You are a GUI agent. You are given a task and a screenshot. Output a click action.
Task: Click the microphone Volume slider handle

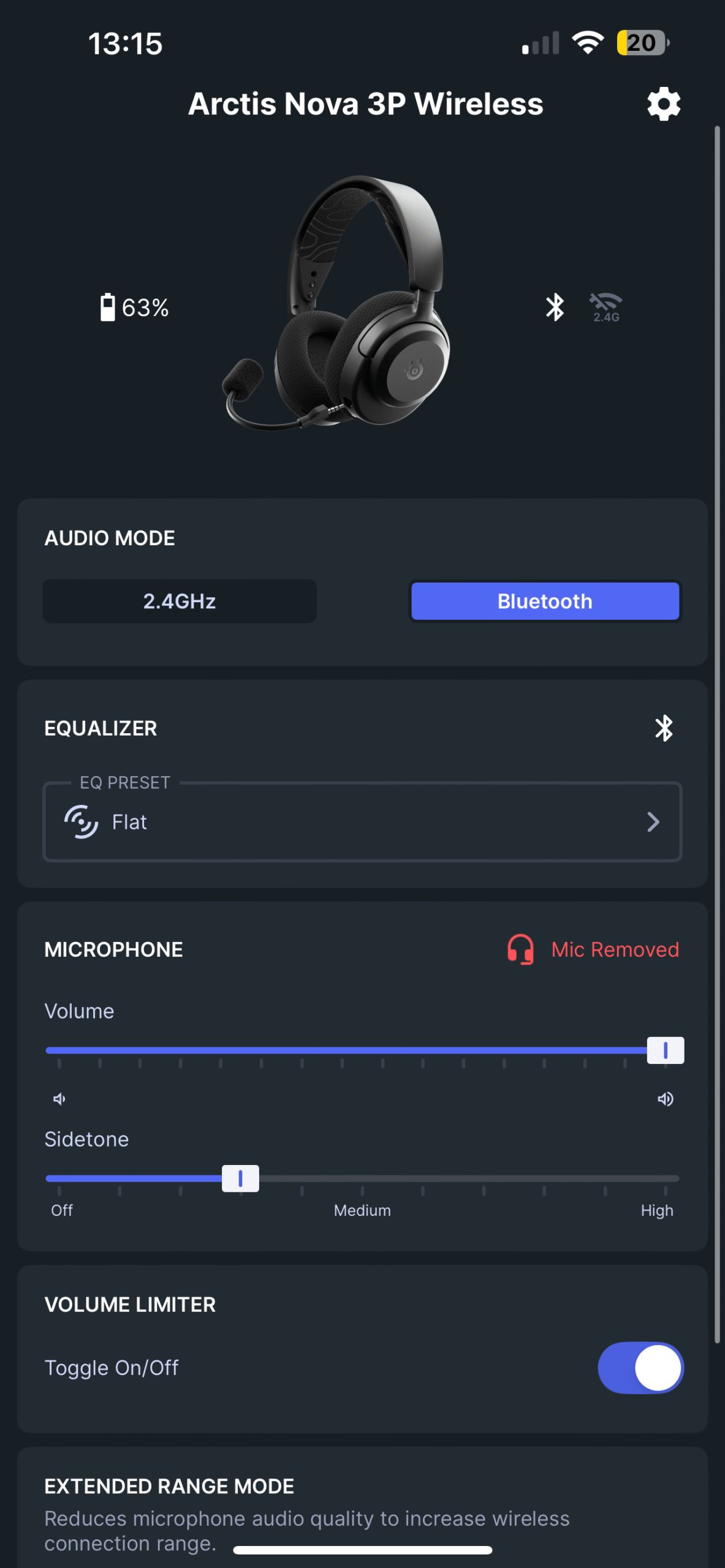click(x=666, y=1050)
